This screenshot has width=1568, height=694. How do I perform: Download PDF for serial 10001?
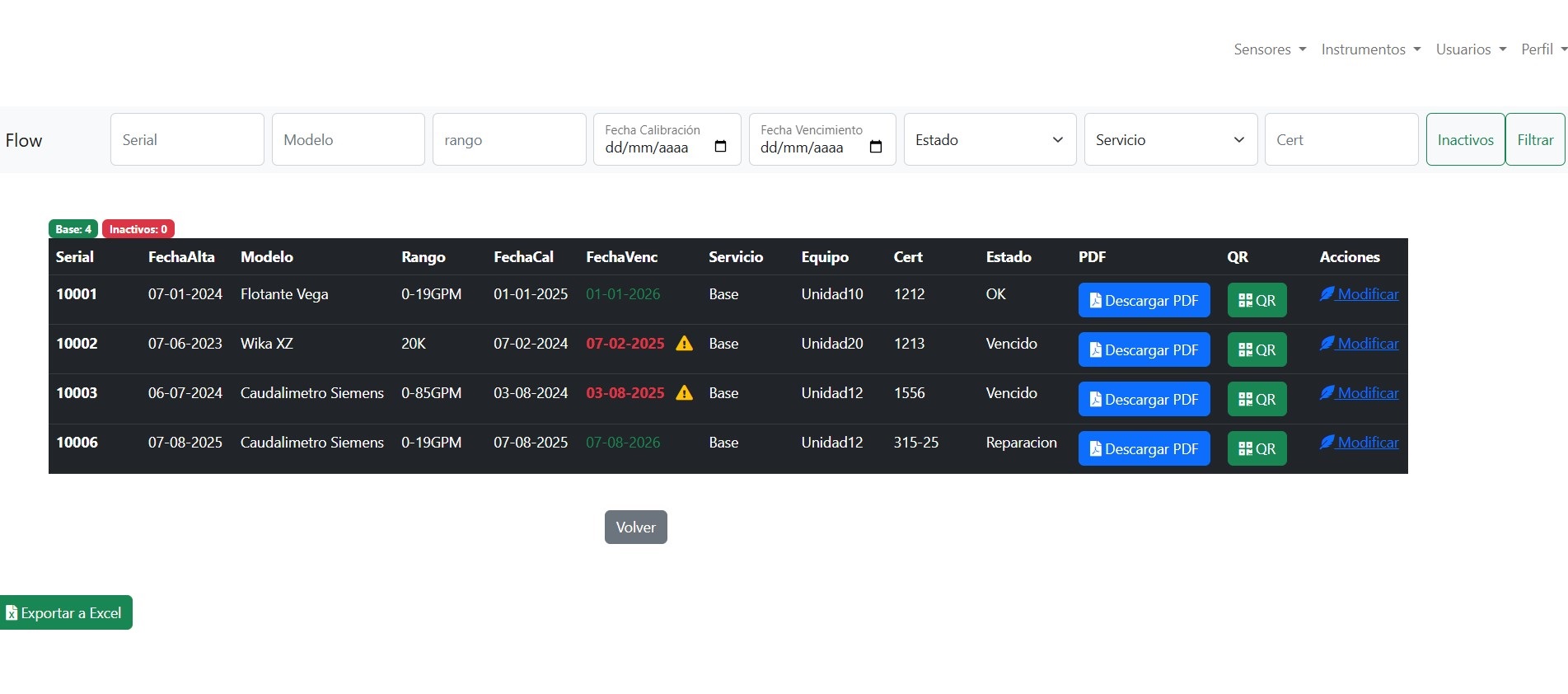click(1144, 300)
